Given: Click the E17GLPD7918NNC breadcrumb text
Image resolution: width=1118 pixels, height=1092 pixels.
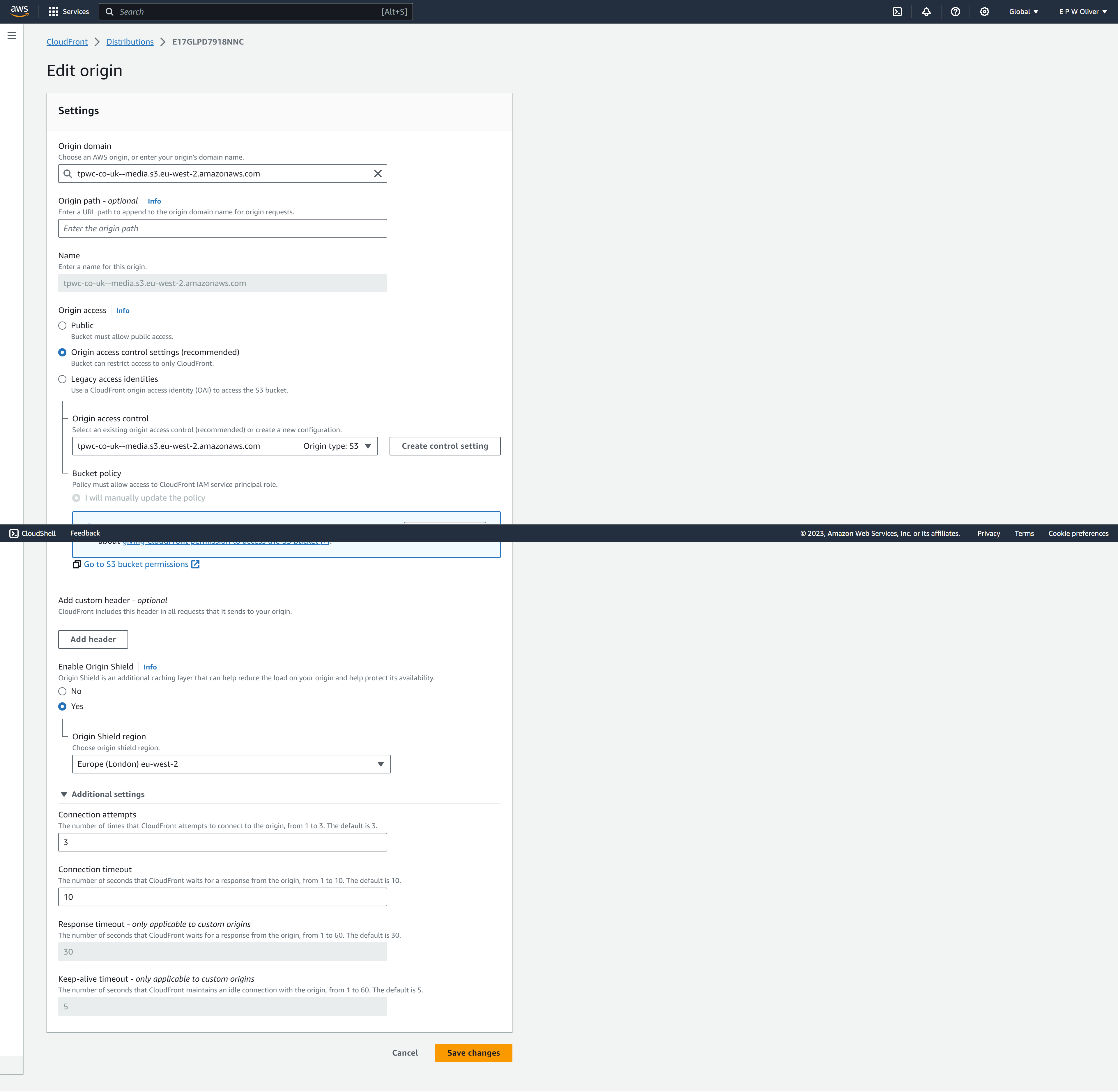Looking at the screenshot, I should [x=208, y=42].
